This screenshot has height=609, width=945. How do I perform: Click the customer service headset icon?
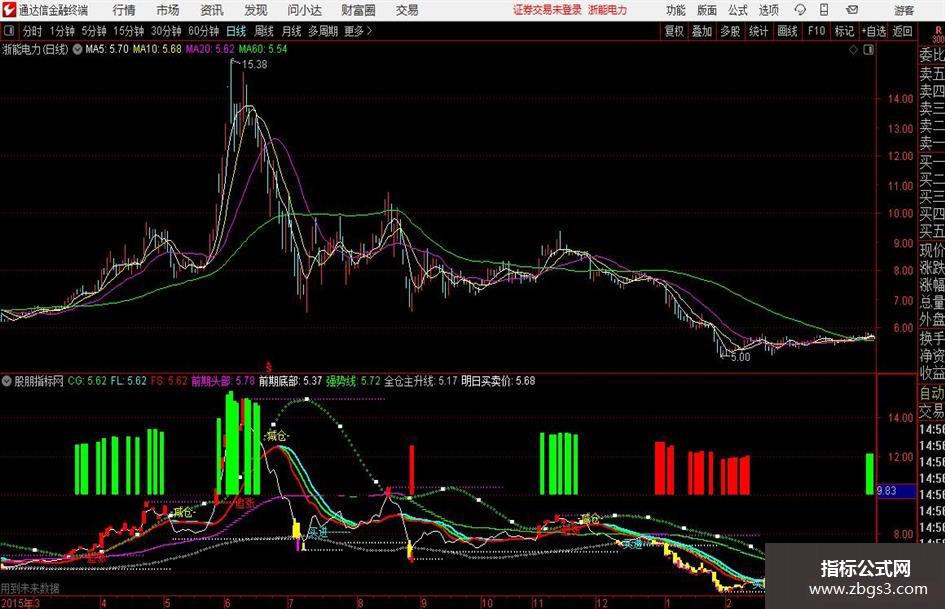(800, 10)
